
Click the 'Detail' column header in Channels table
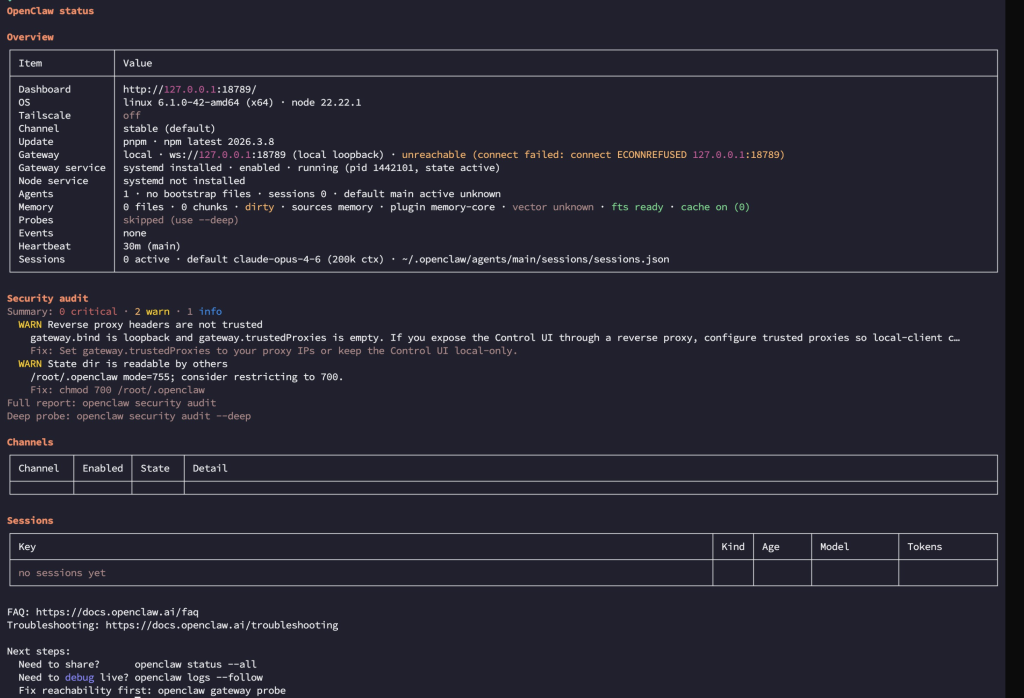tap(210, 468)
